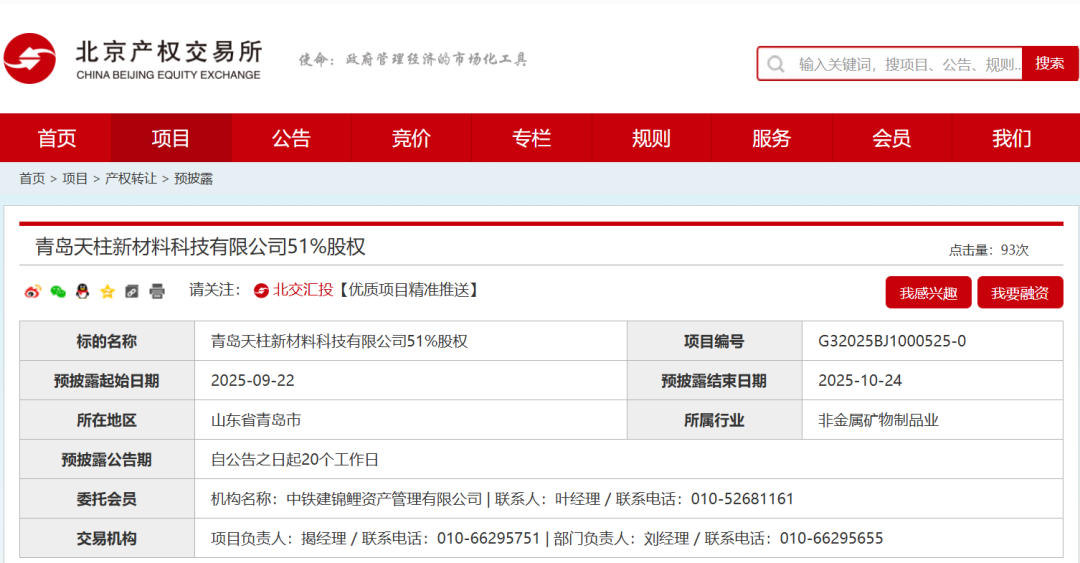Open the 服务 navigation tab
The width and height of the screenshot is (1080, 563).
[x=771, y=138]
